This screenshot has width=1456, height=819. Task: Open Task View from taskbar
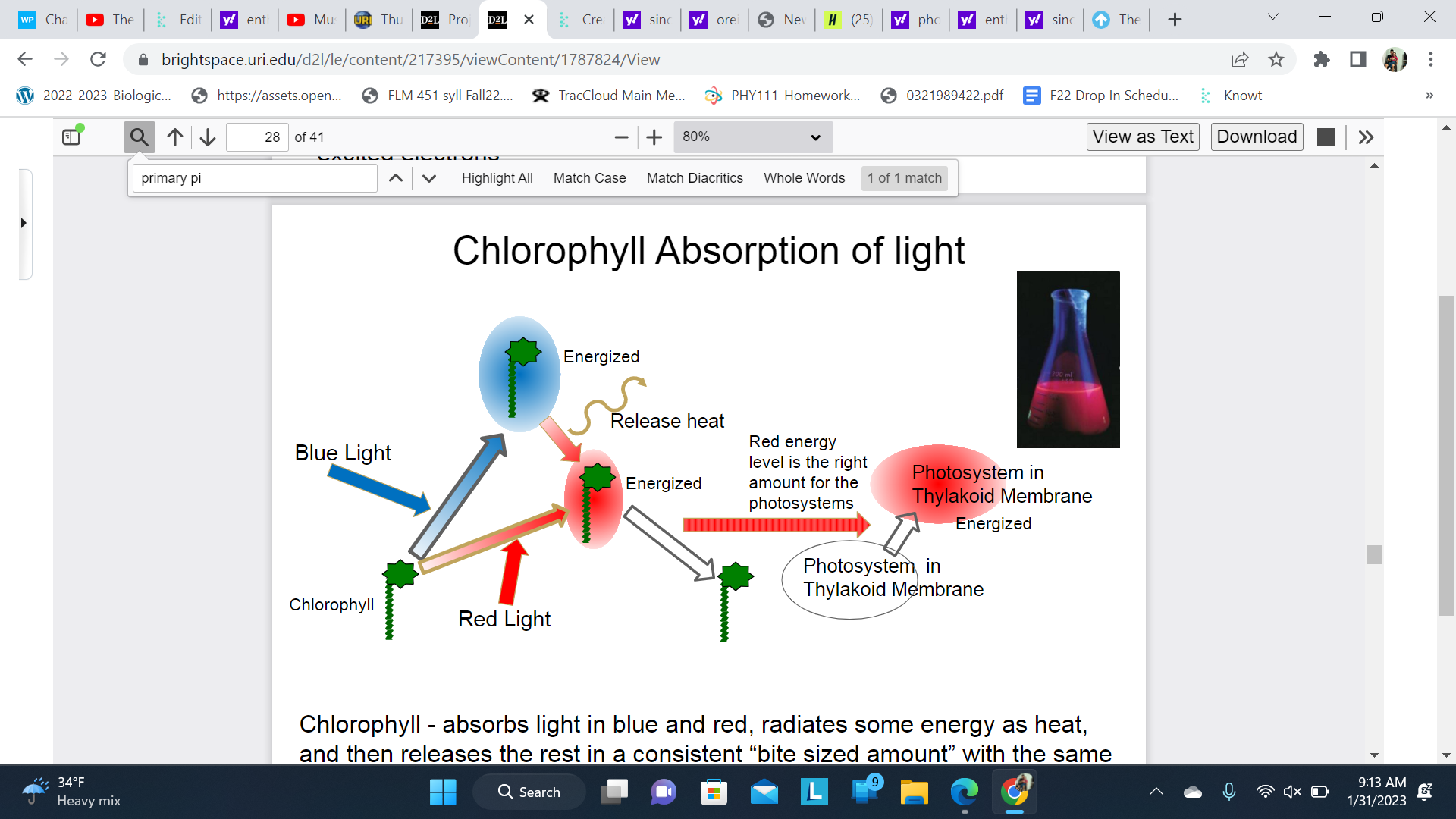point(614,792)
